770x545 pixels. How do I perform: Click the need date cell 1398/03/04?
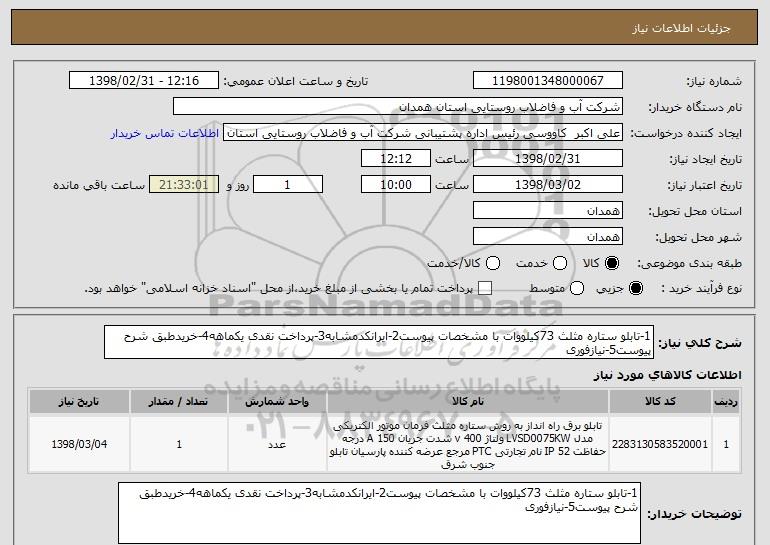(x=79, y=444)
